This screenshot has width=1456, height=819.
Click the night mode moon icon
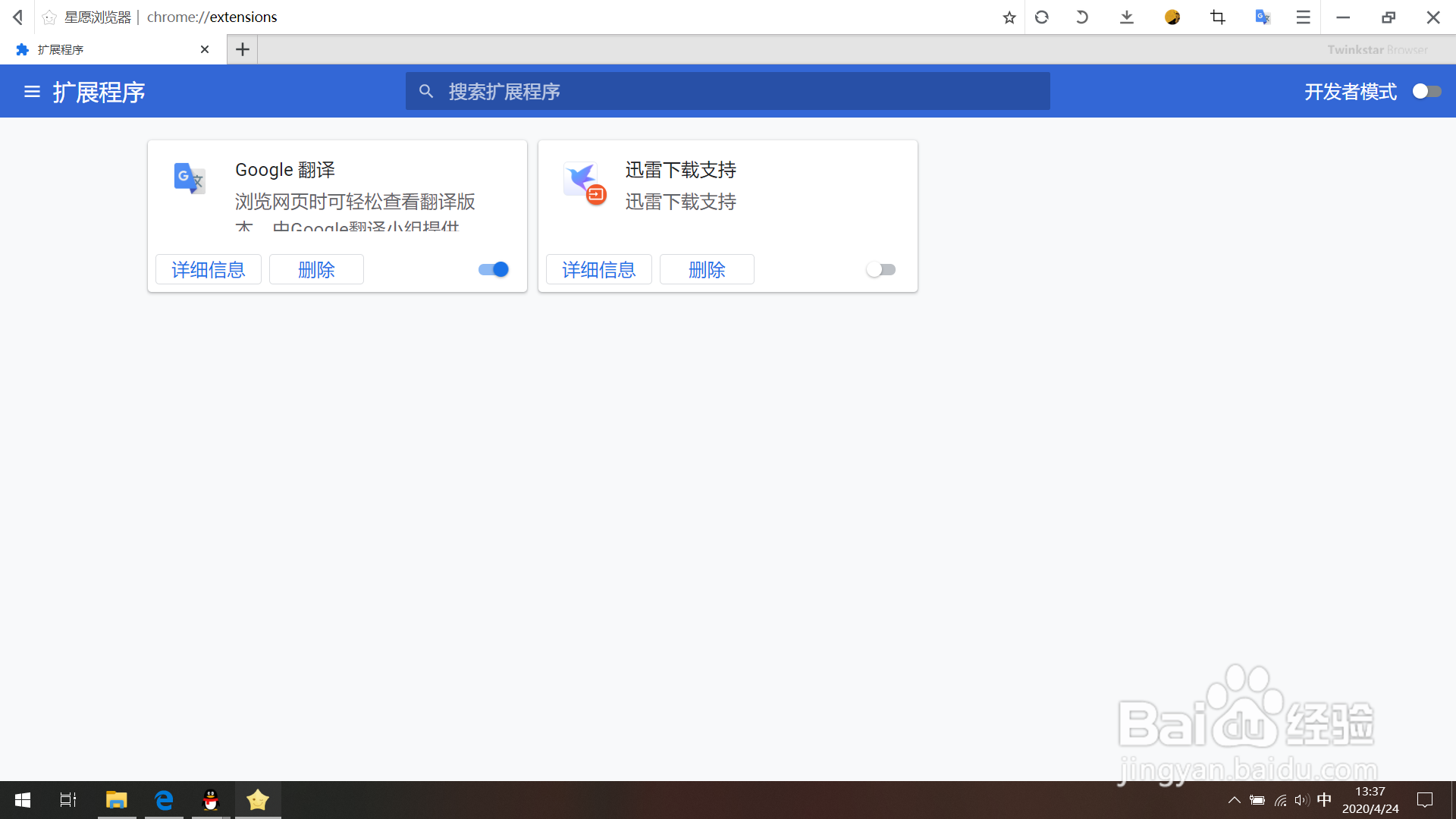point(1172,17)
